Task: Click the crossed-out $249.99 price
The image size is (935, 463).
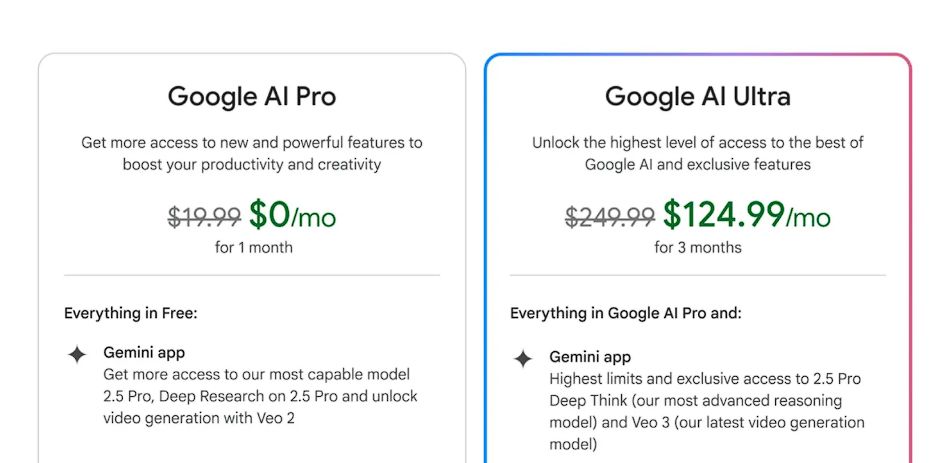Action: tap(610, 216)
